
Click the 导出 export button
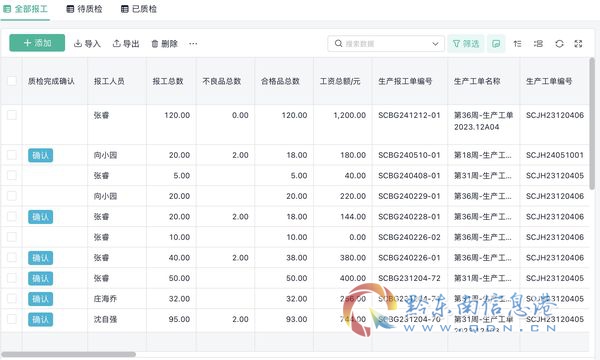(x=126, y=44)
